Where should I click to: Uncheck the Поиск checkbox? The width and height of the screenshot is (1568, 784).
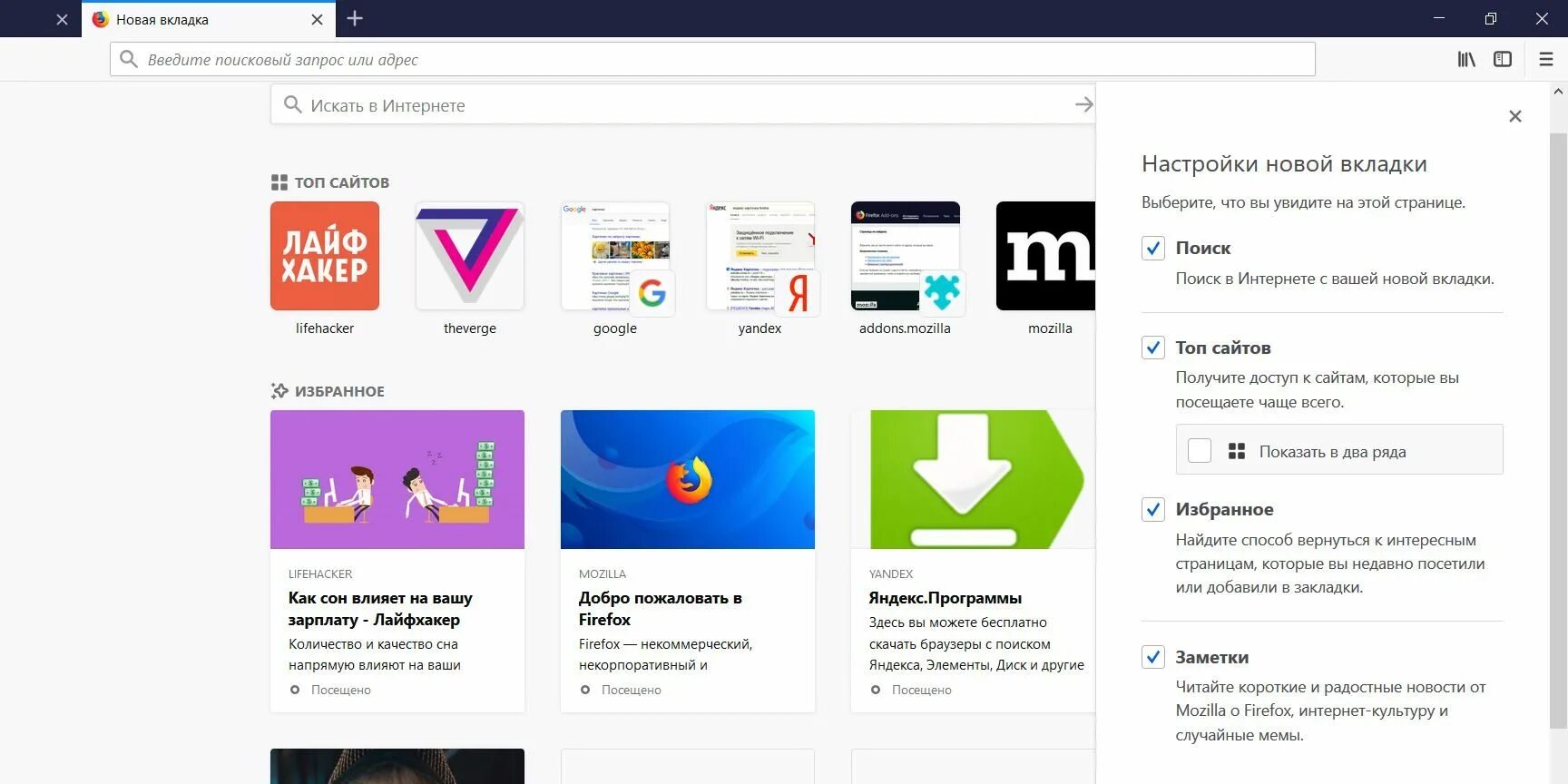point(1153,248)
